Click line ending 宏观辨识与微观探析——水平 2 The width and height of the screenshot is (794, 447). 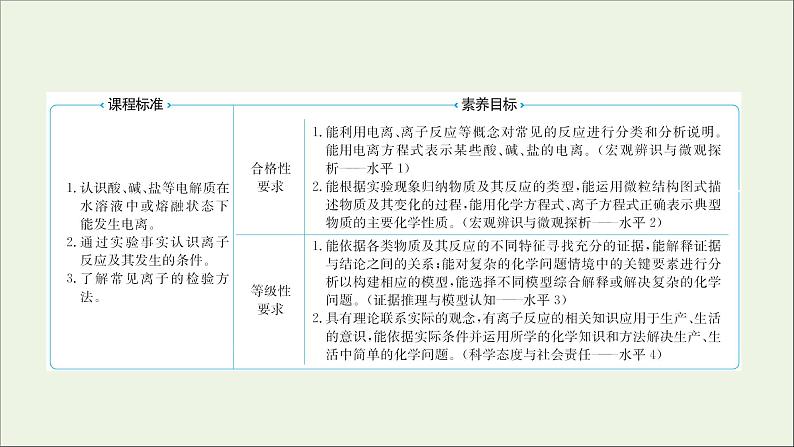click(x=494, y=223)
